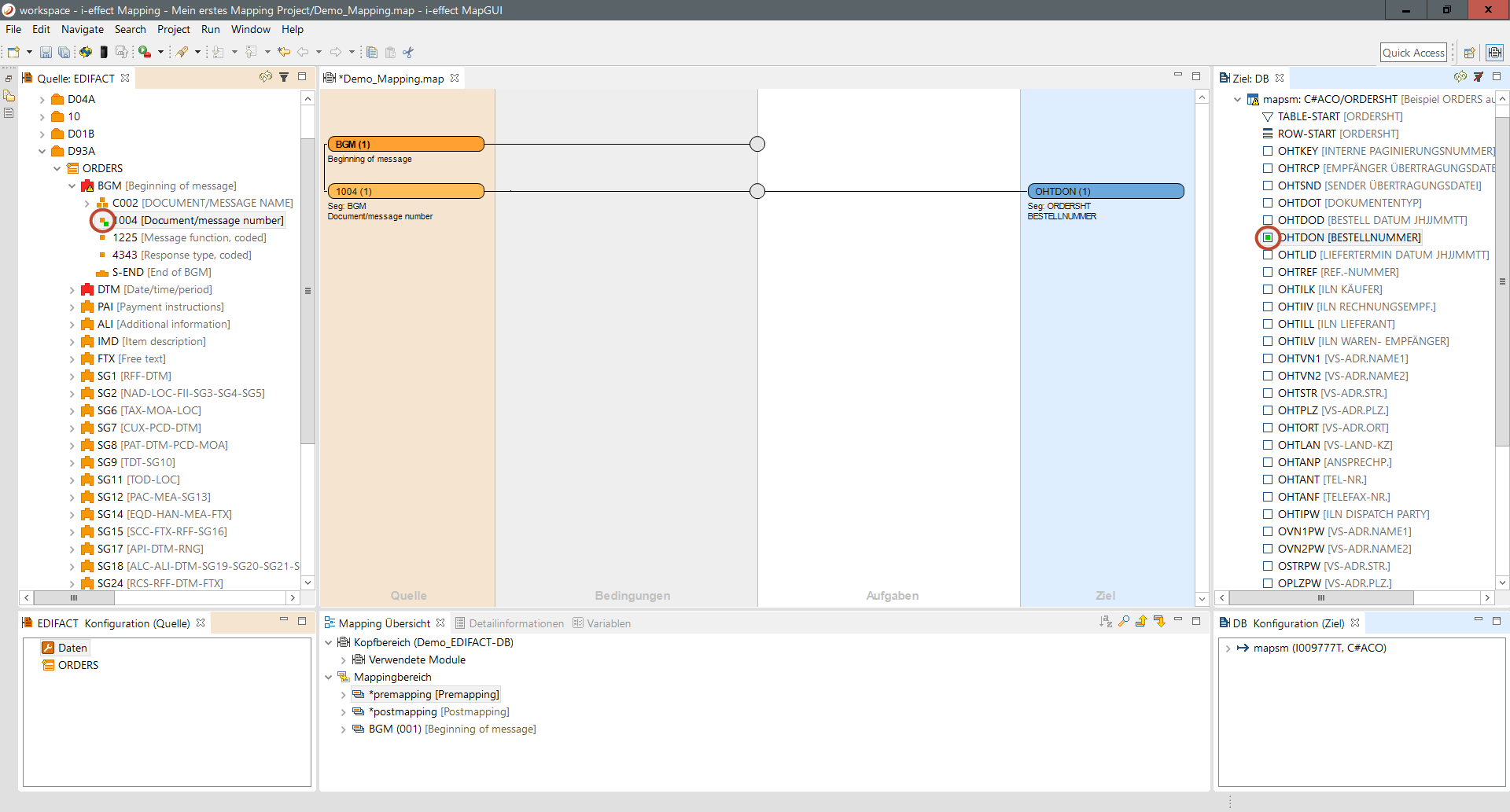Click the Copy icon in the toolbar
The height and width of the screenshot is (812, 1510).
coord(372,53)
